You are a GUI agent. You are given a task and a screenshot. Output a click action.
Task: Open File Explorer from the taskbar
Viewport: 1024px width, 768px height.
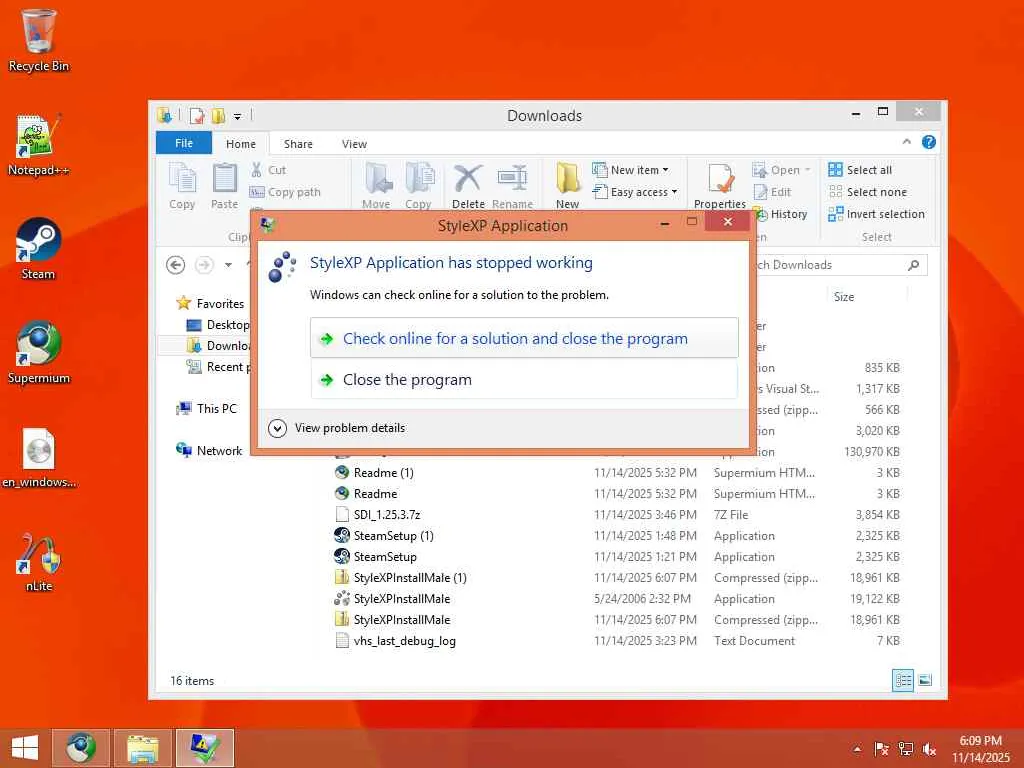tap(143, 748)
